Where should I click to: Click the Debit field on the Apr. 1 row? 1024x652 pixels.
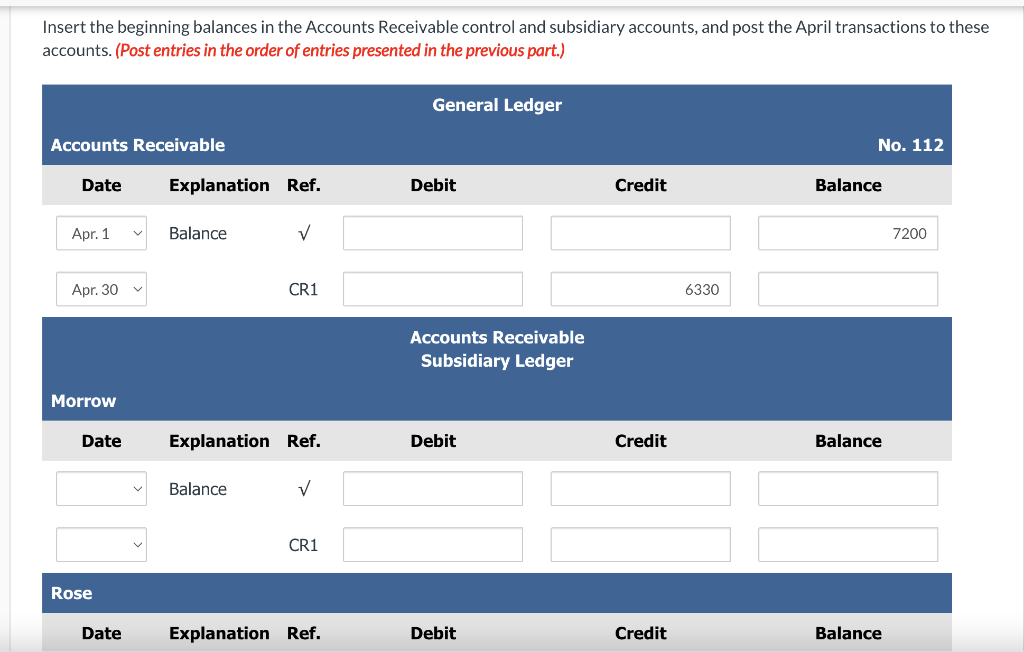432,232
